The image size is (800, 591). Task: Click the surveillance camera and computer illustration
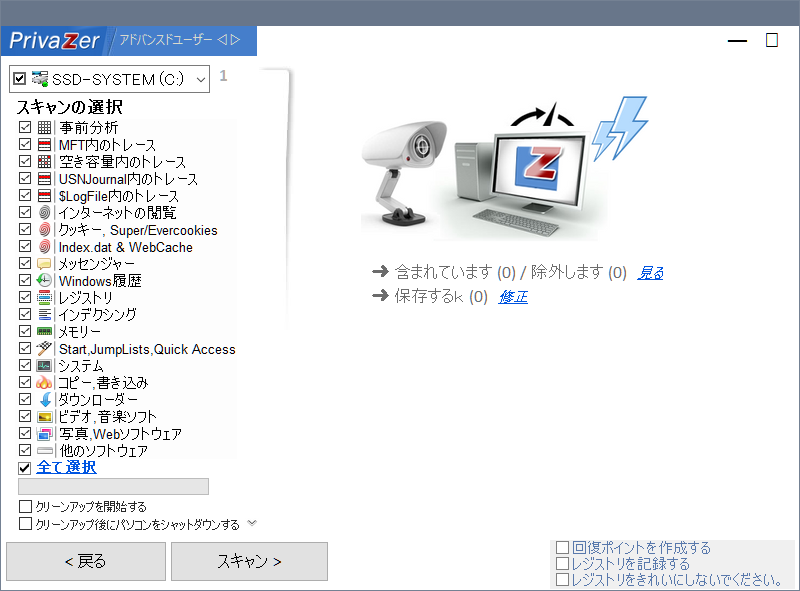click(505, 168)
